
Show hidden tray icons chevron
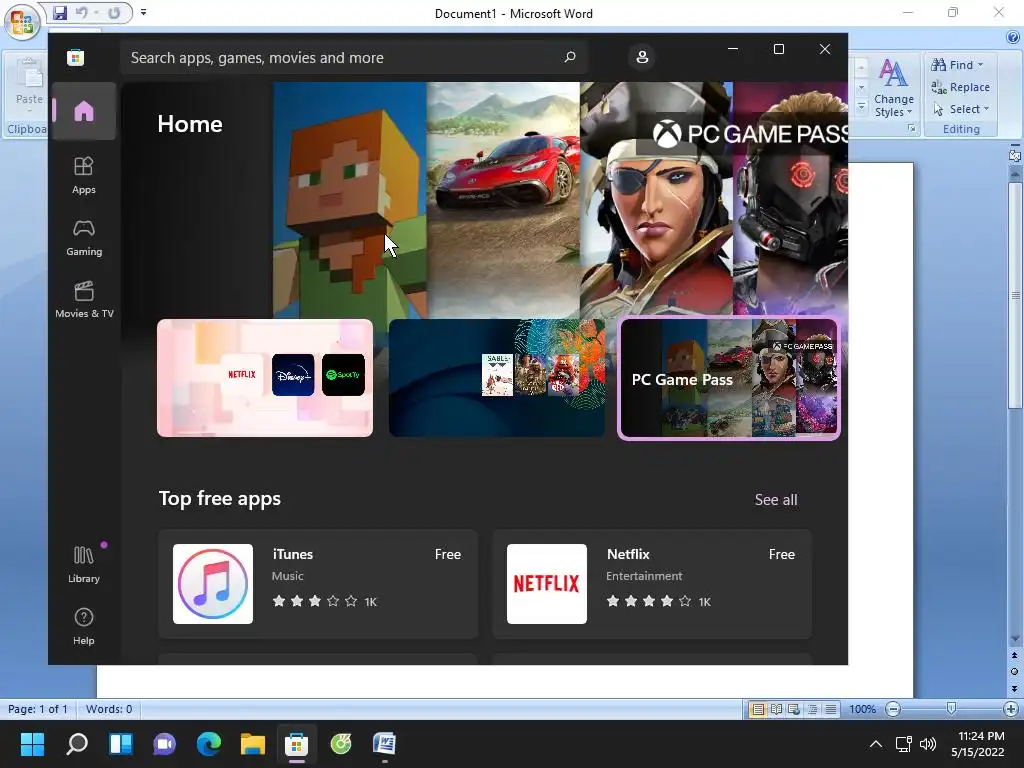(876, 744)
